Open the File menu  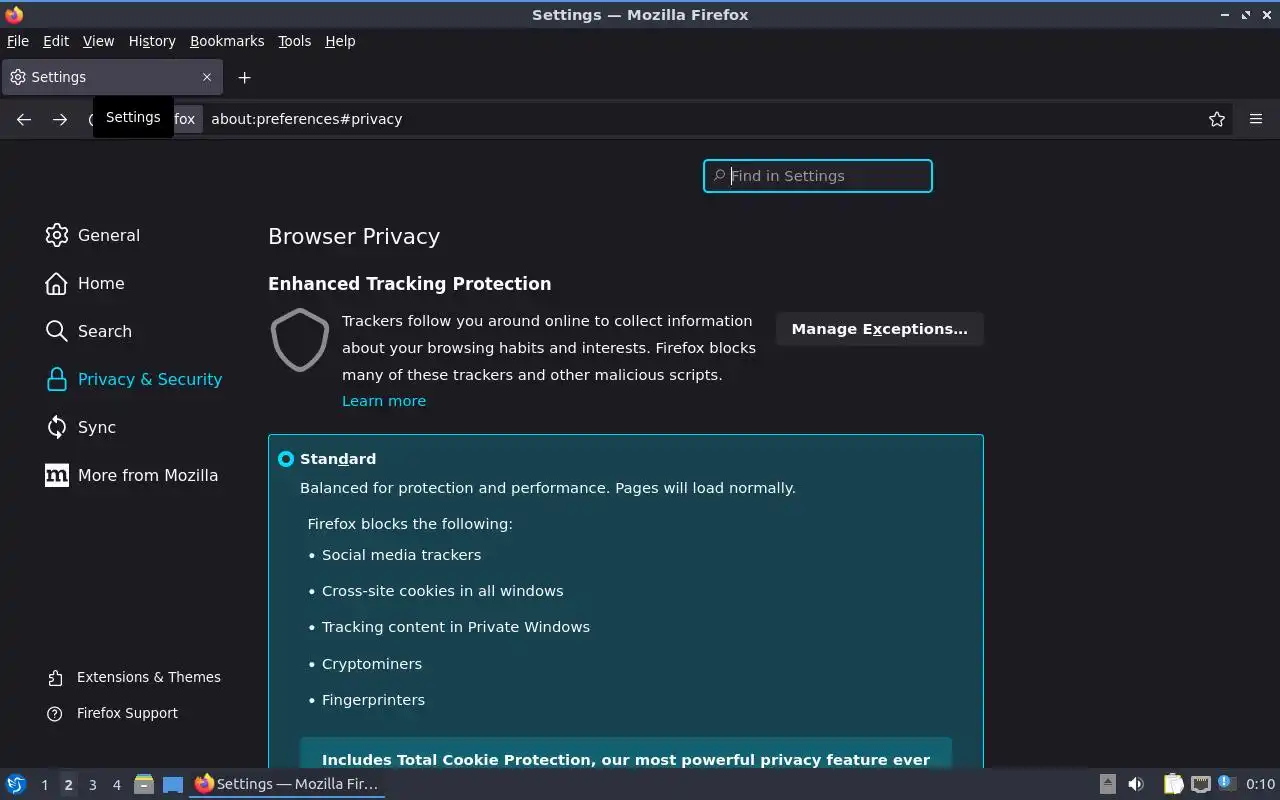(x=18, y=41)
